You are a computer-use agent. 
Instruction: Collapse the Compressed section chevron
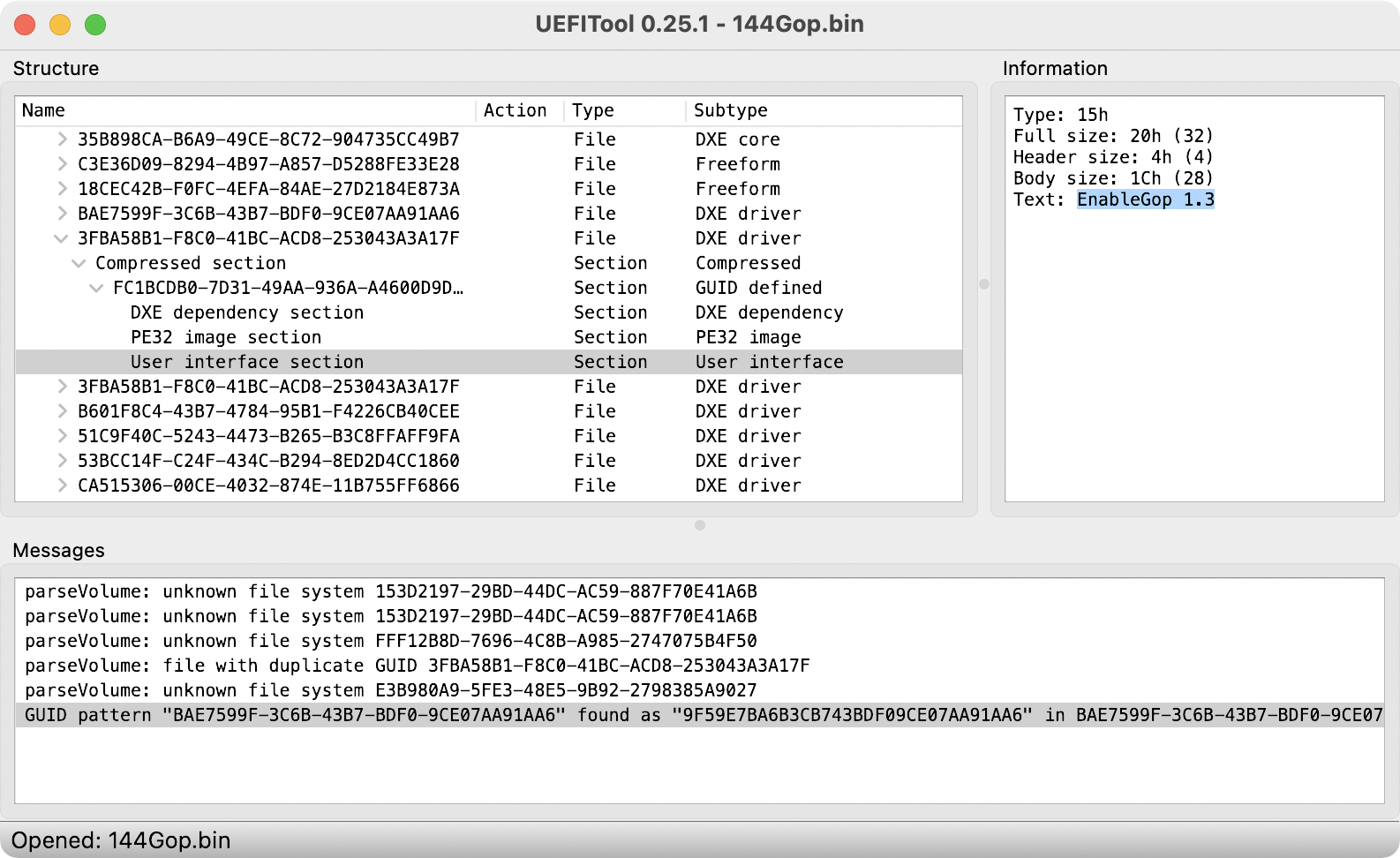click(x=79, y=263)
